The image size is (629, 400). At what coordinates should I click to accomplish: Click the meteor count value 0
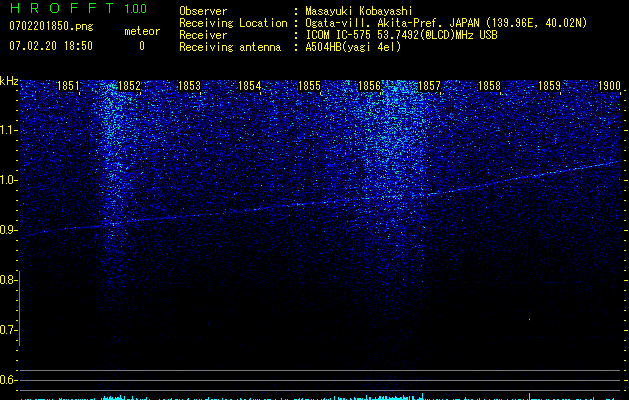(142, 46)
